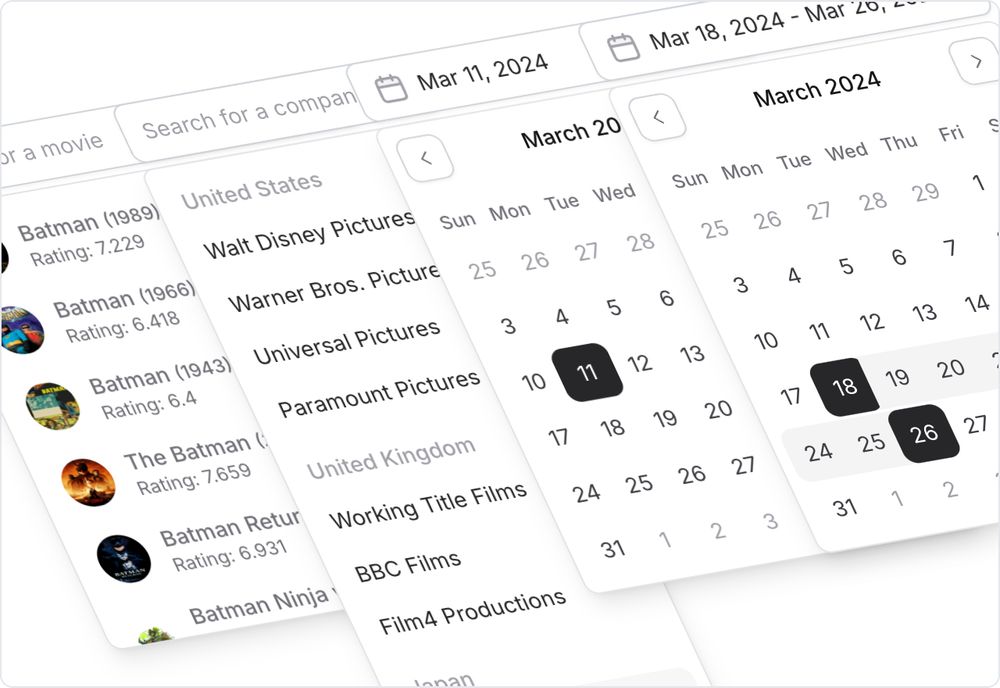The image size is (1000, 688).
Task: Select day 6 in single-date calendar
Action: pos(666,298)
